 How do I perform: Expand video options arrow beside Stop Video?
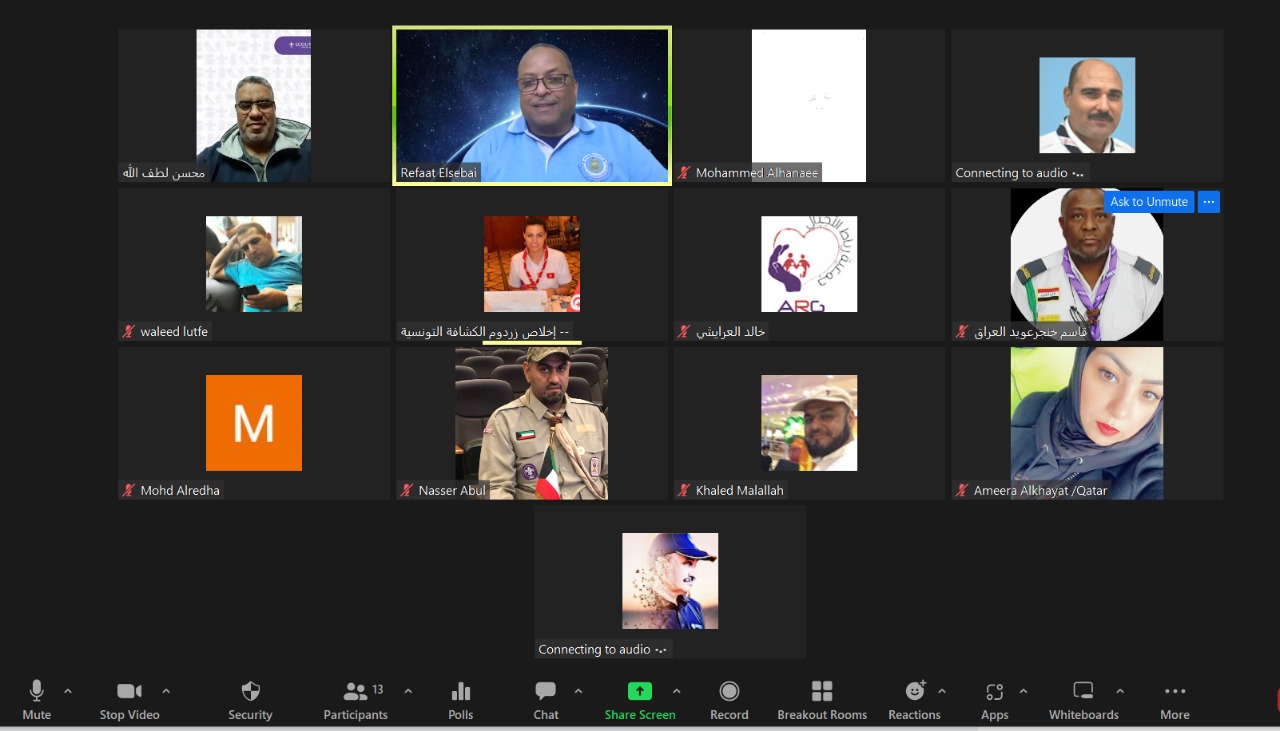point(166,691)
